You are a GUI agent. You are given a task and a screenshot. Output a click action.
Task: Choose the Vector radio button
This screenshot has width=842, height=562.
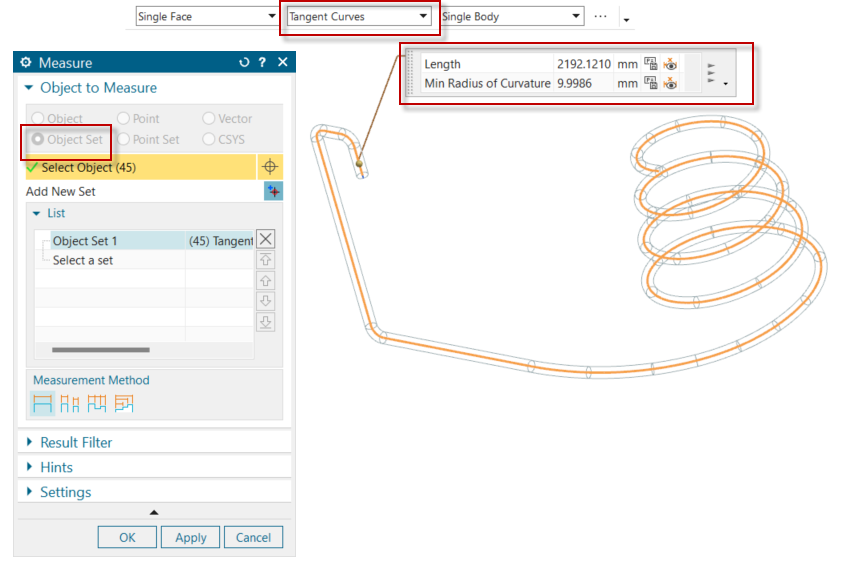[209, 119]
